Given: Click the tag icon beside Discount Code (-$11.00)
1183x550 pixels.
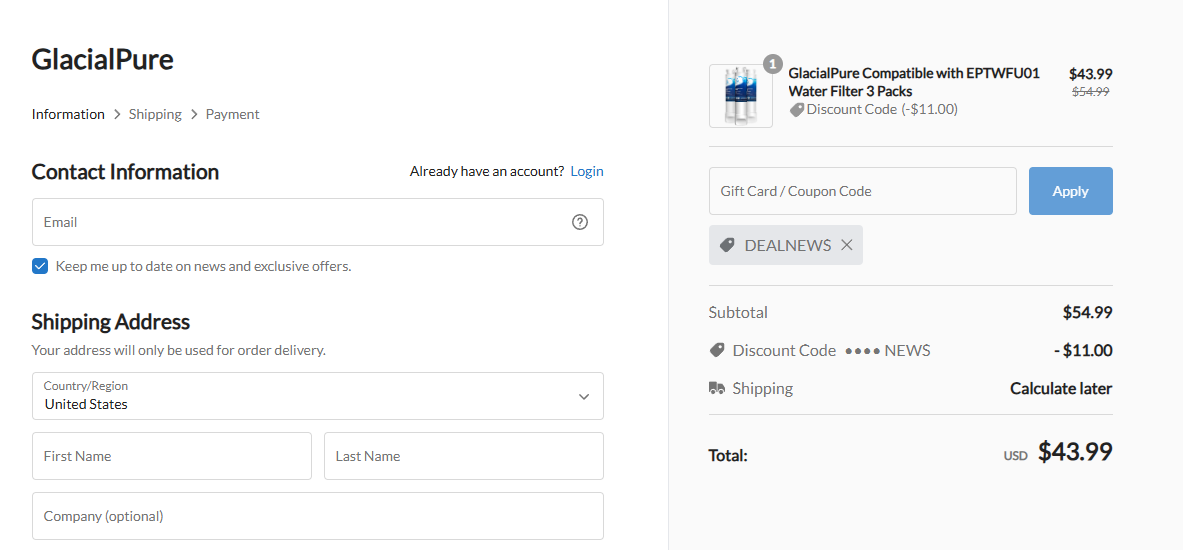Looking at the screenshot, I should [797, 109].
